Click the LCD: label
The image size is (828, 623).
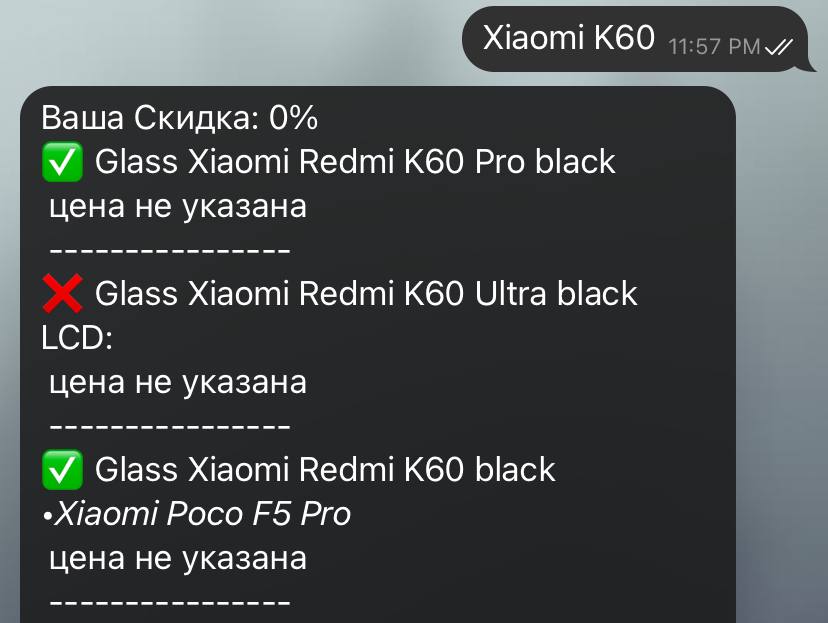pyautogui.click(x=77, y=338)
